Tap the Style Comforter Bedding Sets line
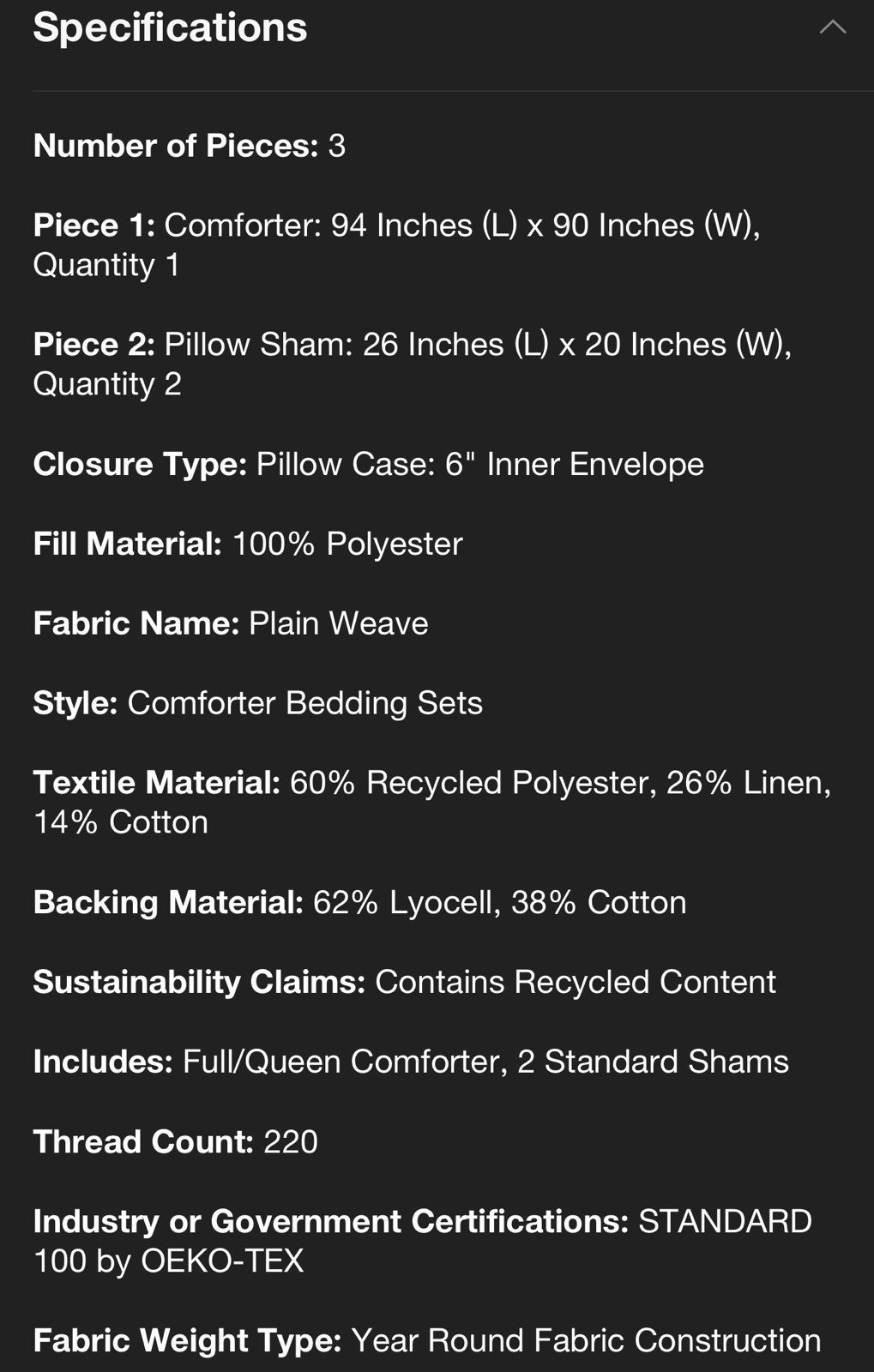Viewport: 874px width, 1372px height. pos(258,703)
